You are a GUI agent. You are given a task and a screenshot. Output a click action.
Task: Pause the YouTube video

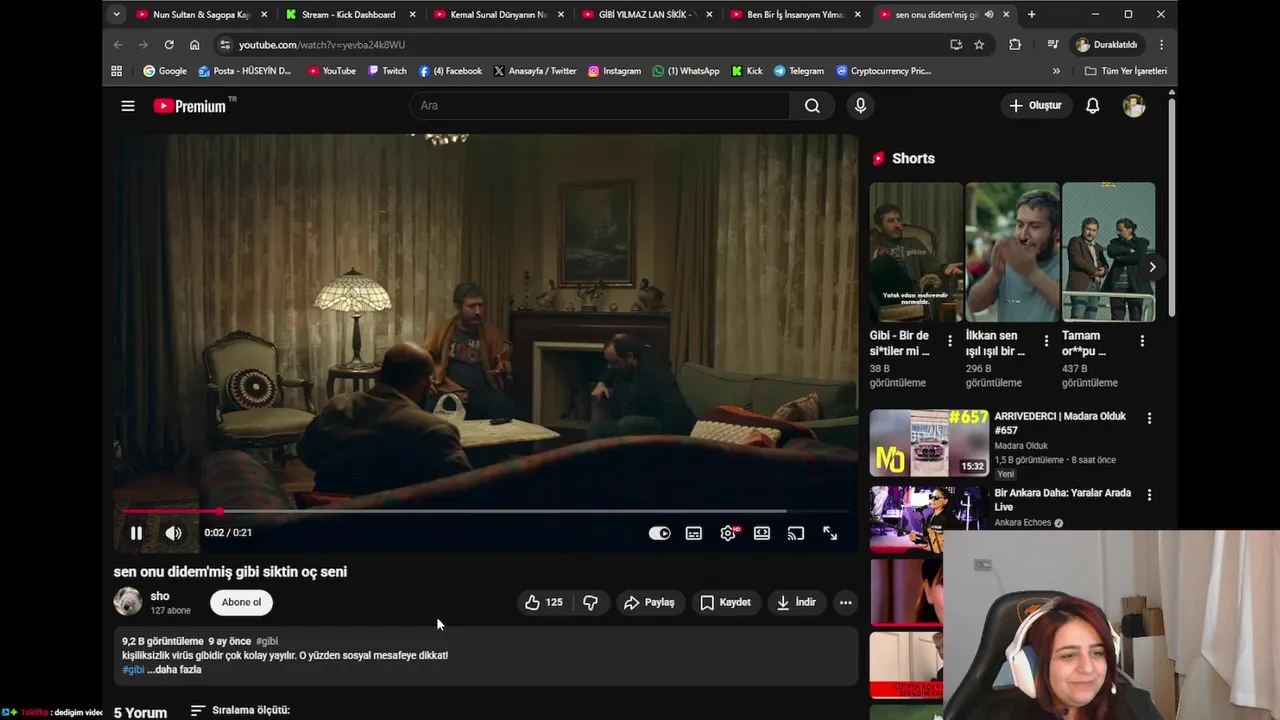(x=136, y=533)
